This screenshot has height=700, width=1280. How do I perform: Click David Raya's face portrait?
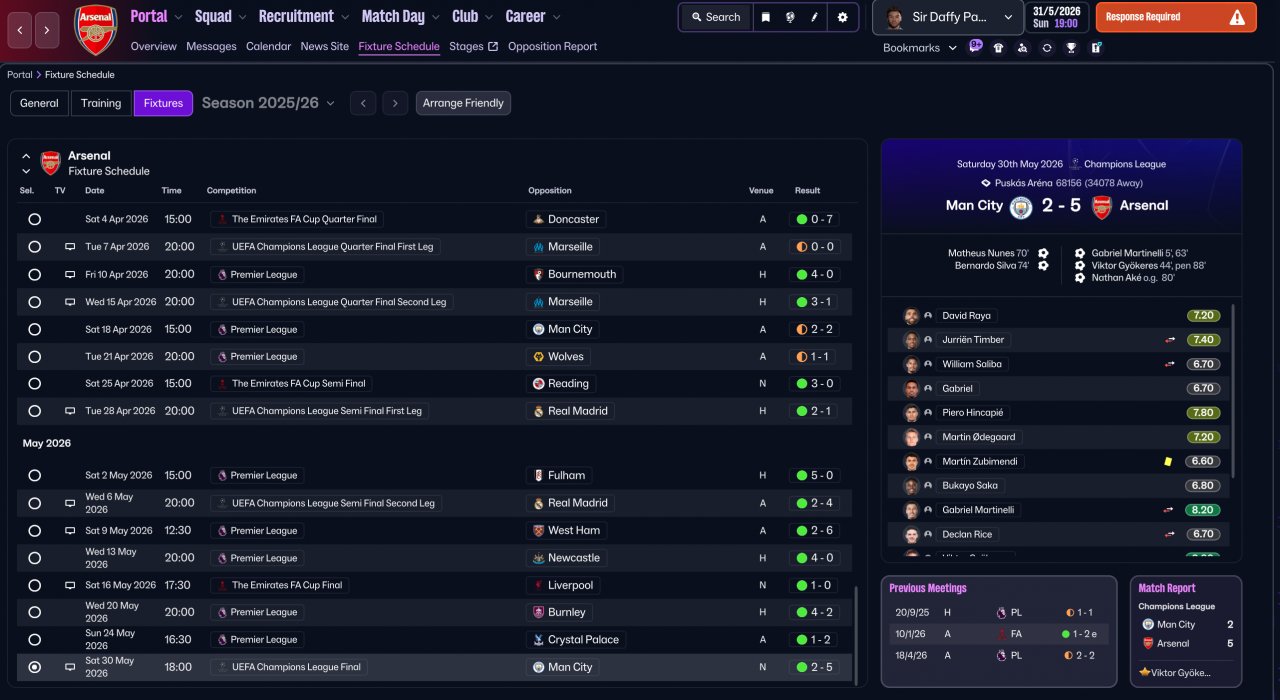[911, 316]
